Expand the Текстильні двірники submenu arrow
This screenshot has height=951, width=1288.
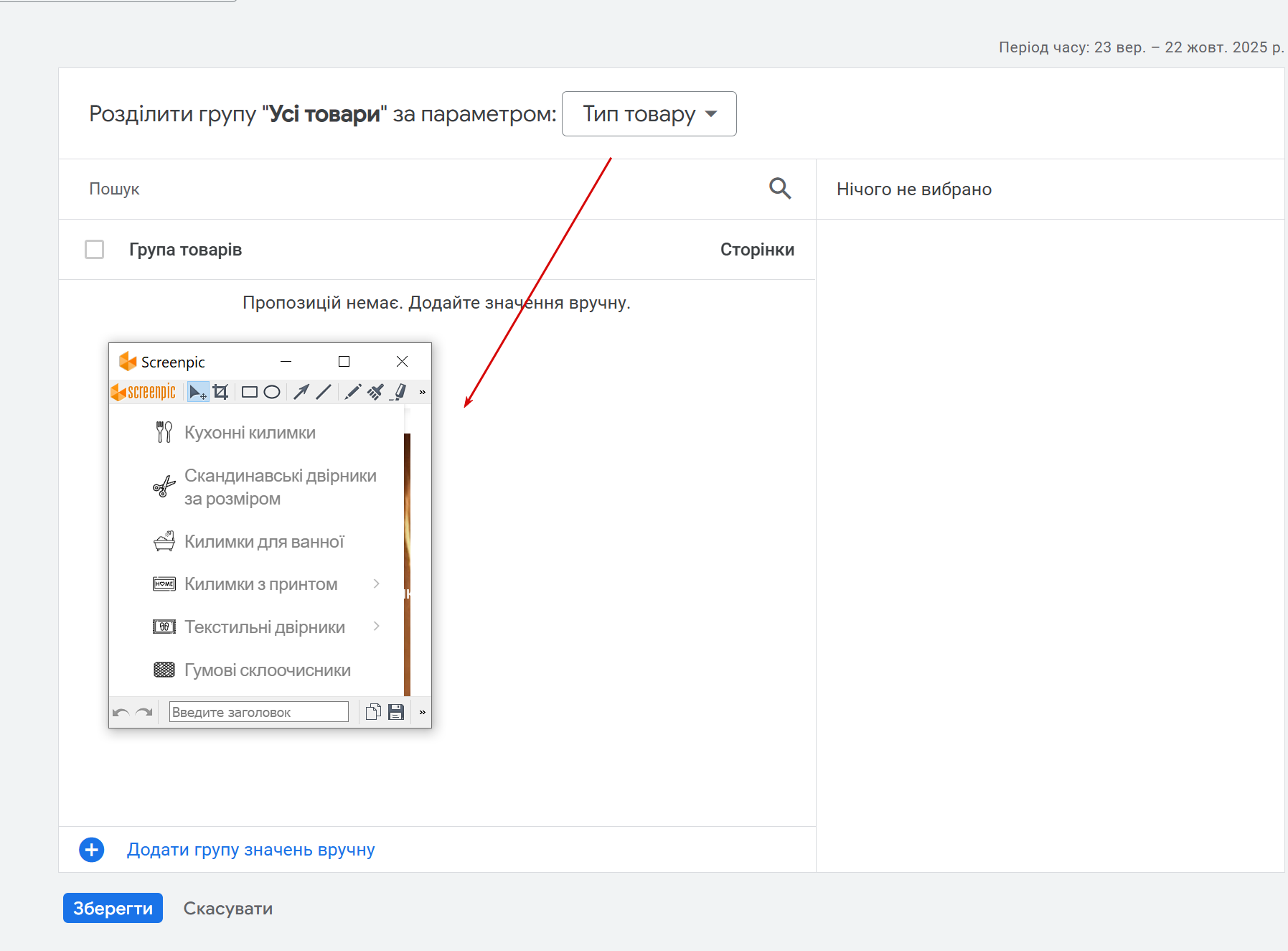377,627
